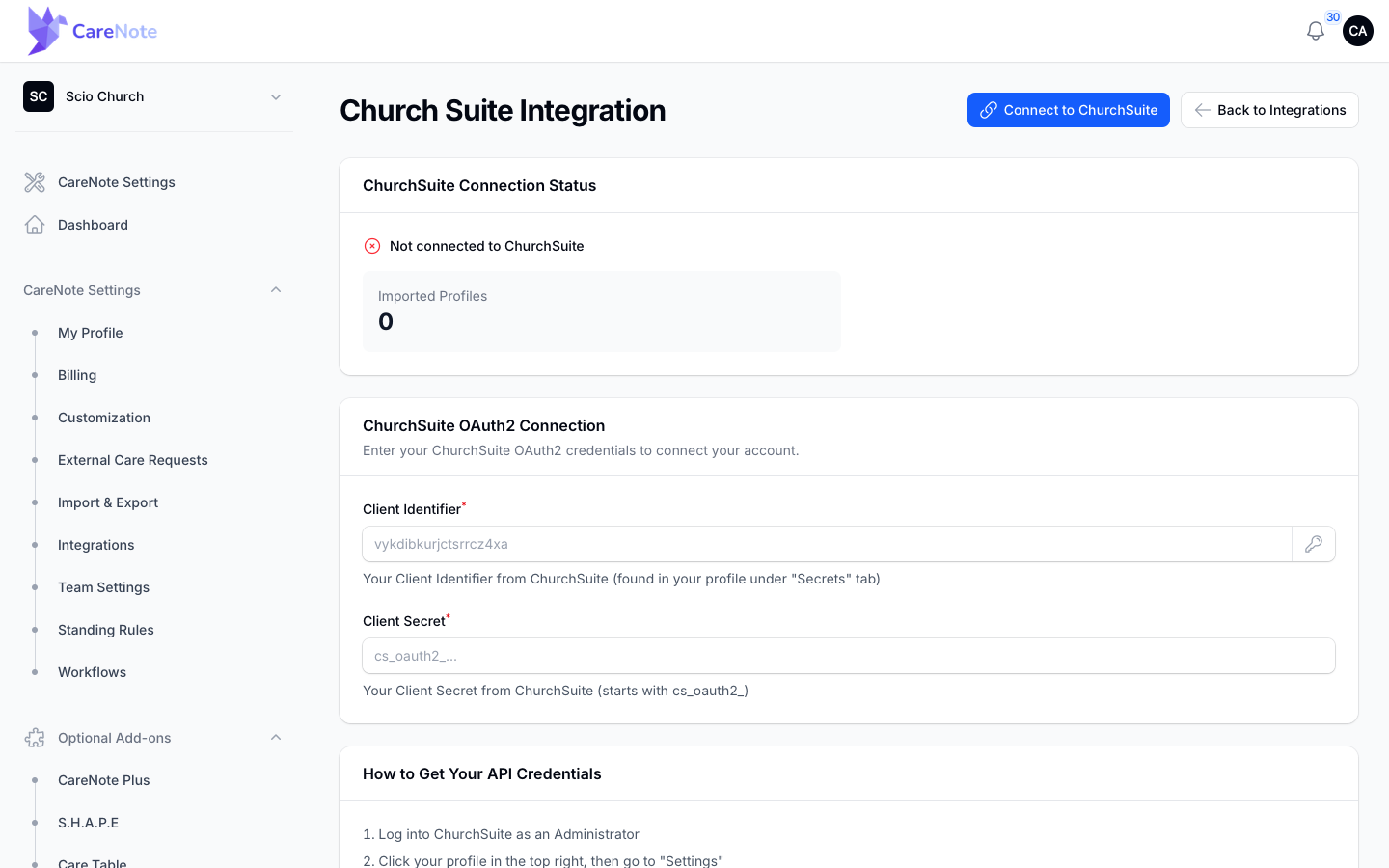Open Customization settings
The image size is (1389, 868).
click(x=104, y=418)
